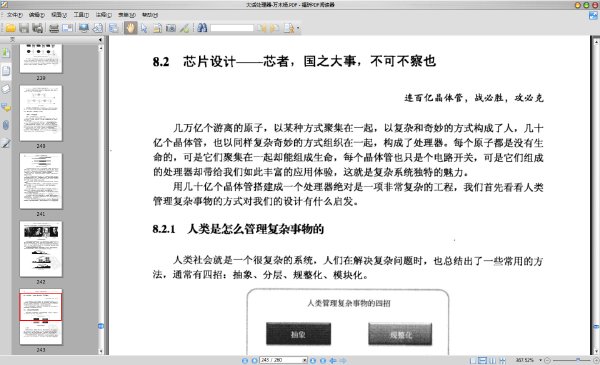Open the second menu bar item (编辑)

[37, 15]
